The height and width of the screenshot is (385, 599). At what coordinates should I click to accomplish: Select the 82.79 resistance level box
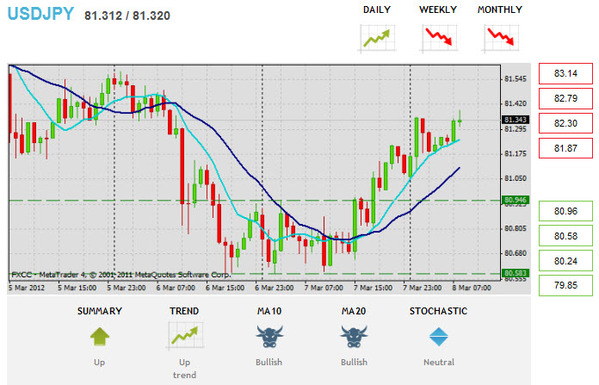coord(566,99)
